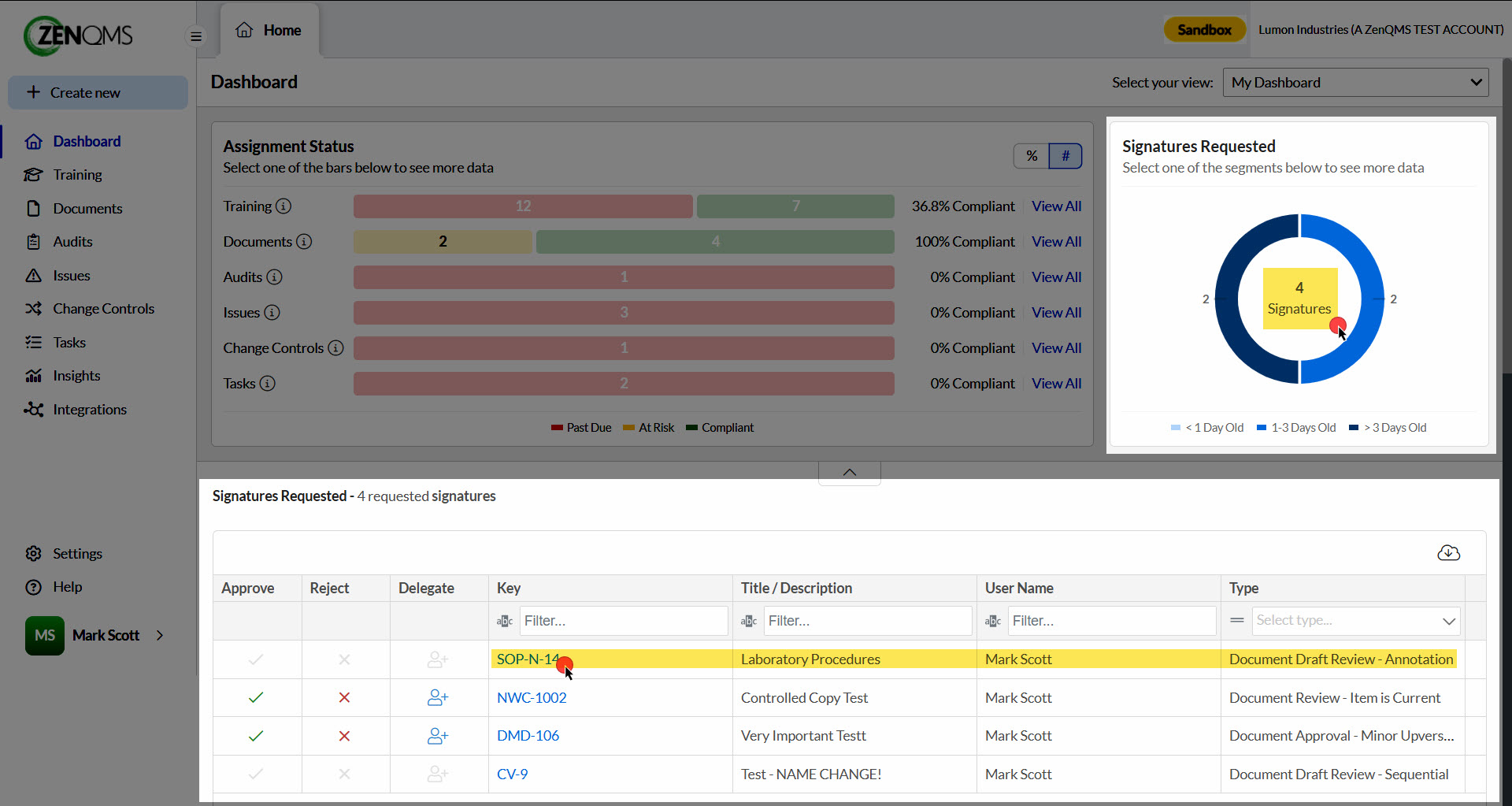The image size is (1512, 806).
Task: Switch Assignment Status to number view
Action: [x=1065, y=156]
